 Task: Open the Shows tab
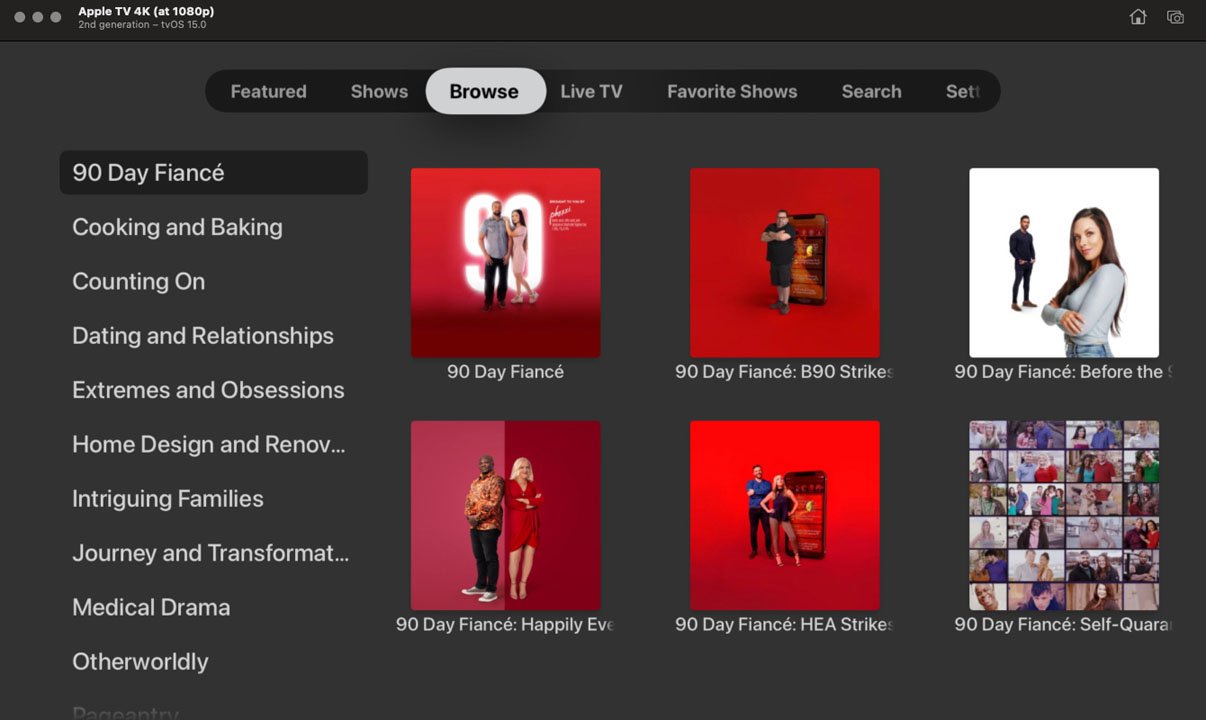(379, 91)
